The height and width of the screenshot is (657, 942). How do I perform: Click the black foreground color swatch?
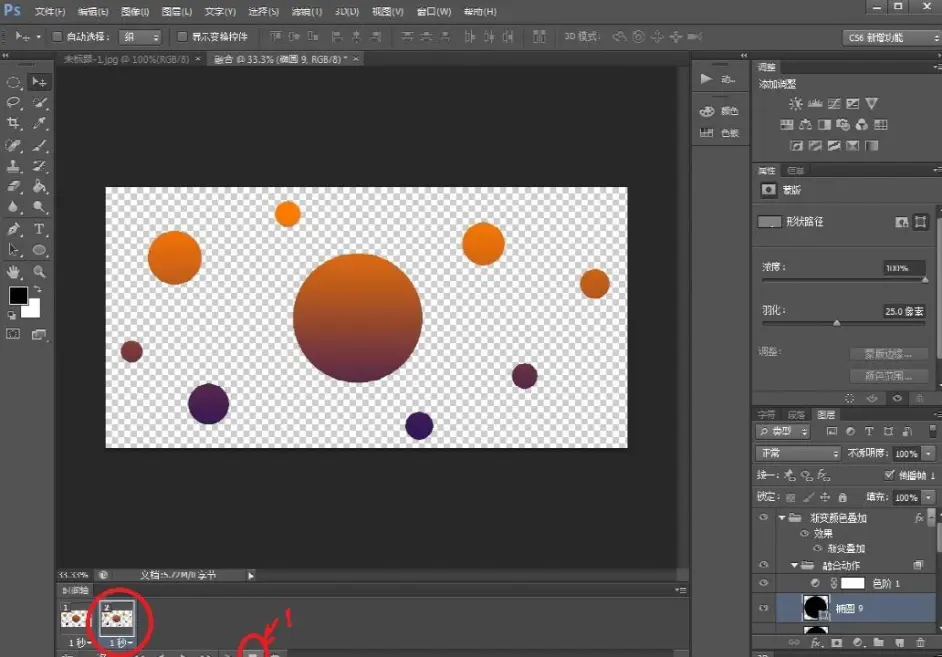18,295
